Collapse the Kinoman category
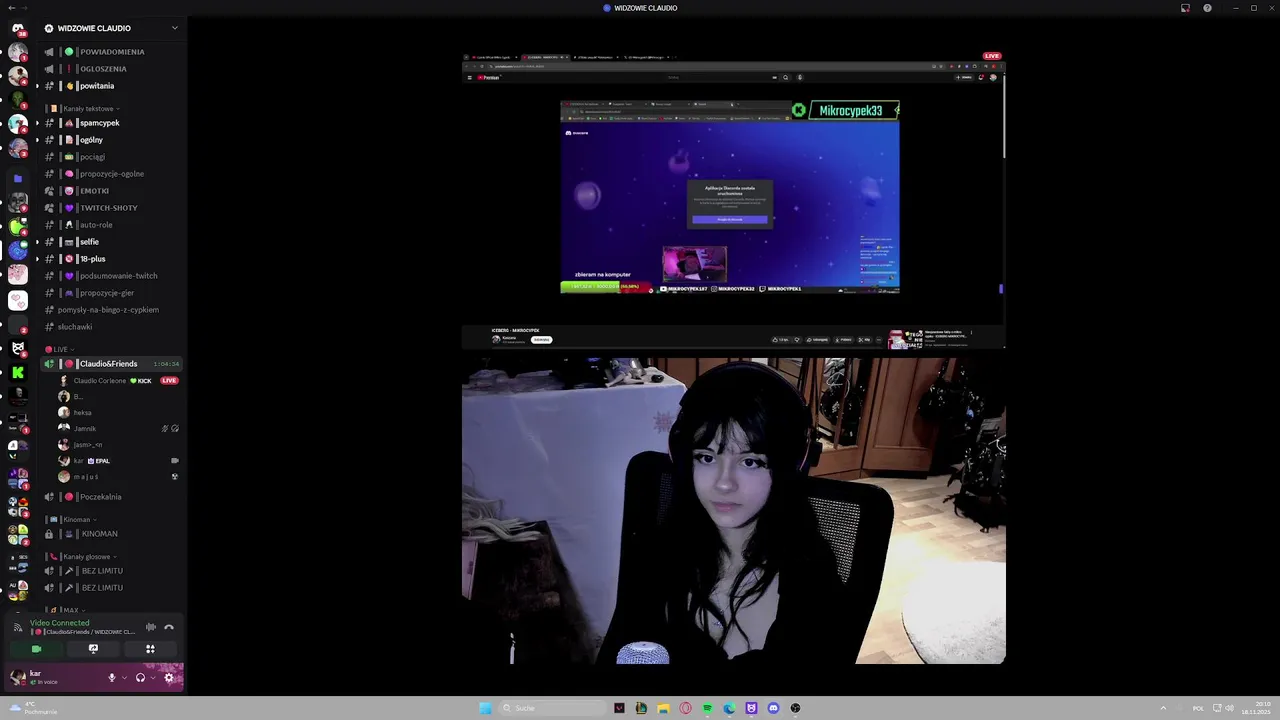1280x720 pixels. [72, 519]
